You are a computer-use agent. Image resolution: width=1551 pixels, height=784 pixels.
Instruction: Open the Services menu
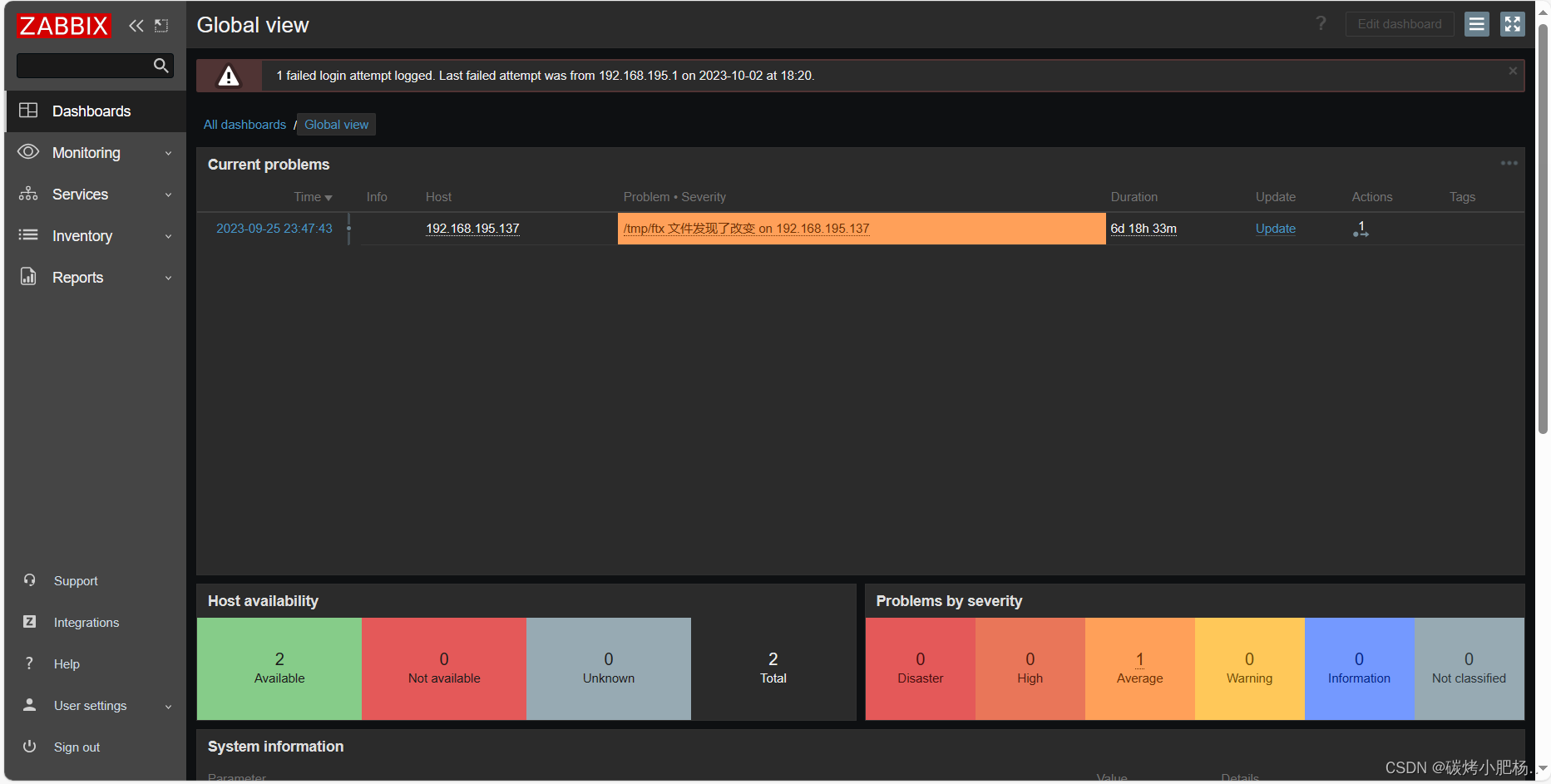96,195
